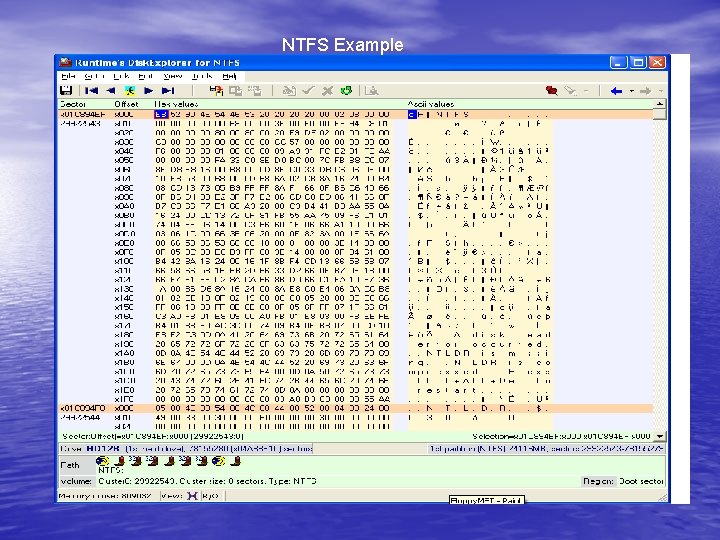Click the hex view scrollbar up arrow

660,104
